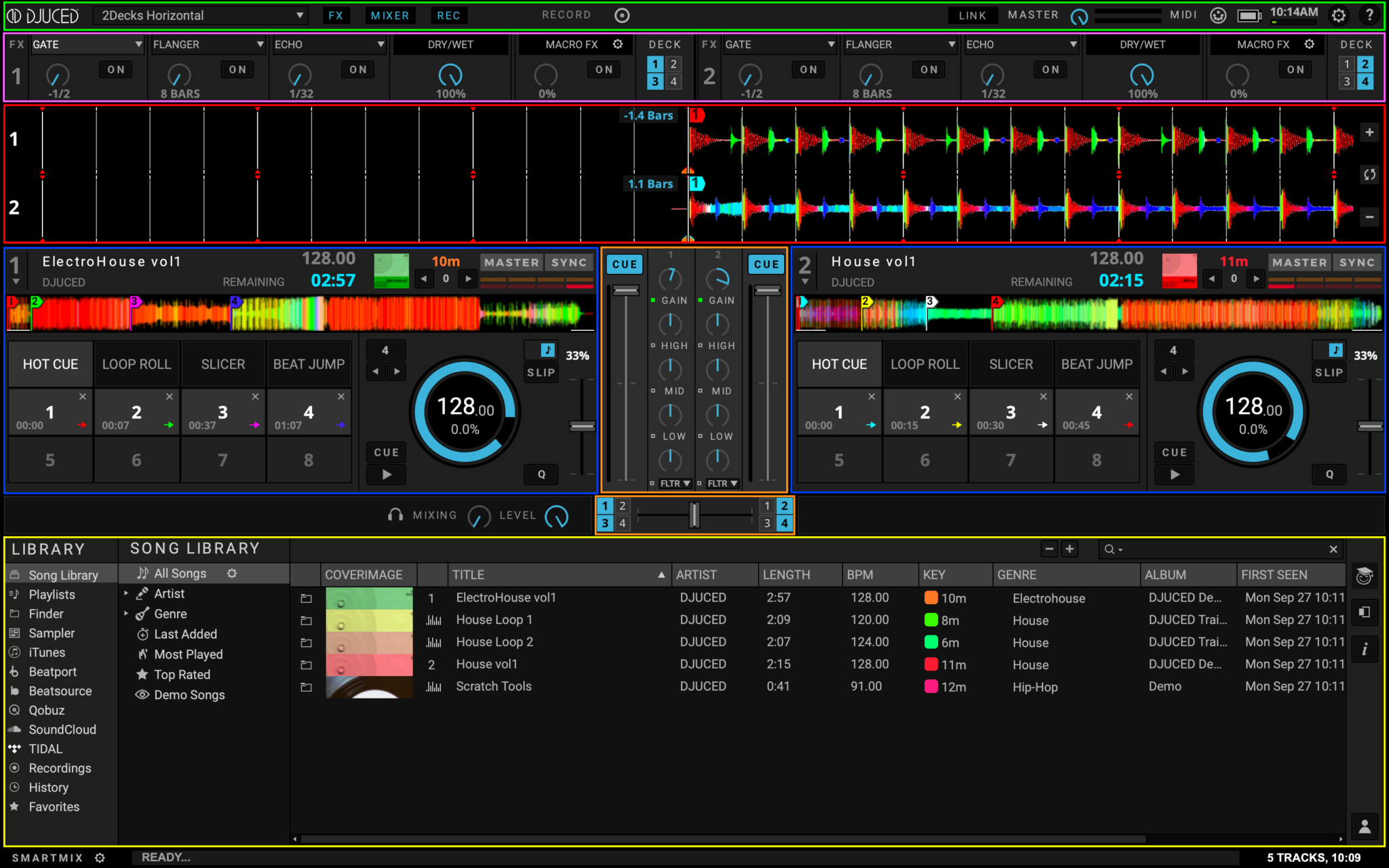Open settings gear in top bar
The height and width of the screenshot is (868, 1389).
pyautogui.click(x=1338, y=15)
